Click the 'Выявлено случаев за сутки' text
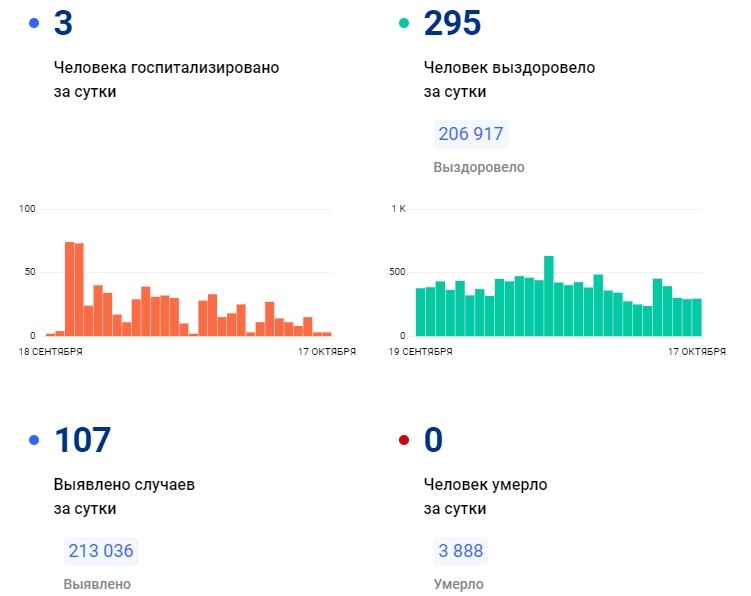 (x=124, y=496)
